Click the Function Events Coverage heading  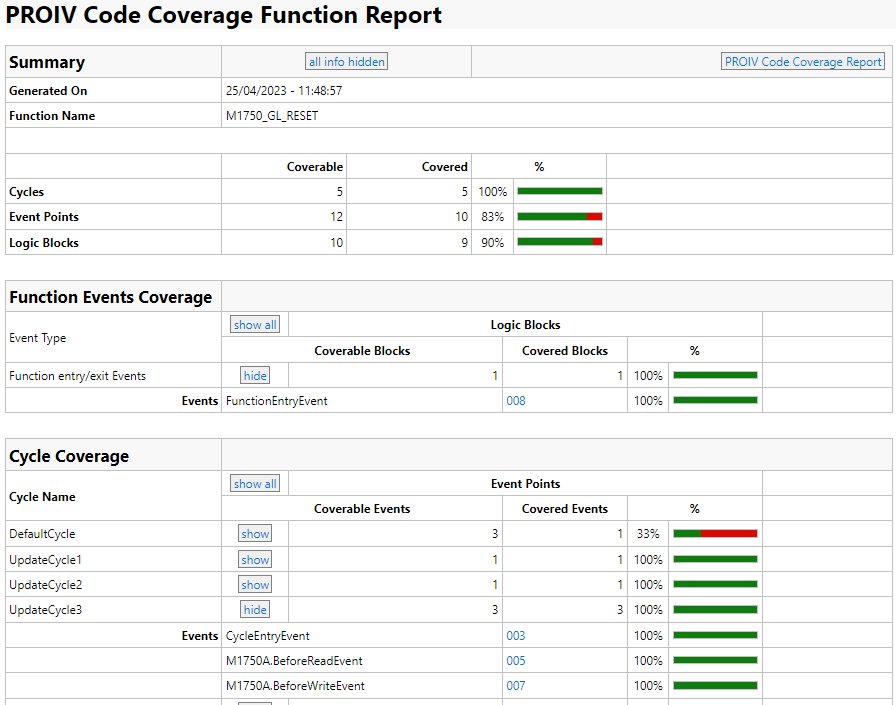pyautogui.click(x=110, y=297)
